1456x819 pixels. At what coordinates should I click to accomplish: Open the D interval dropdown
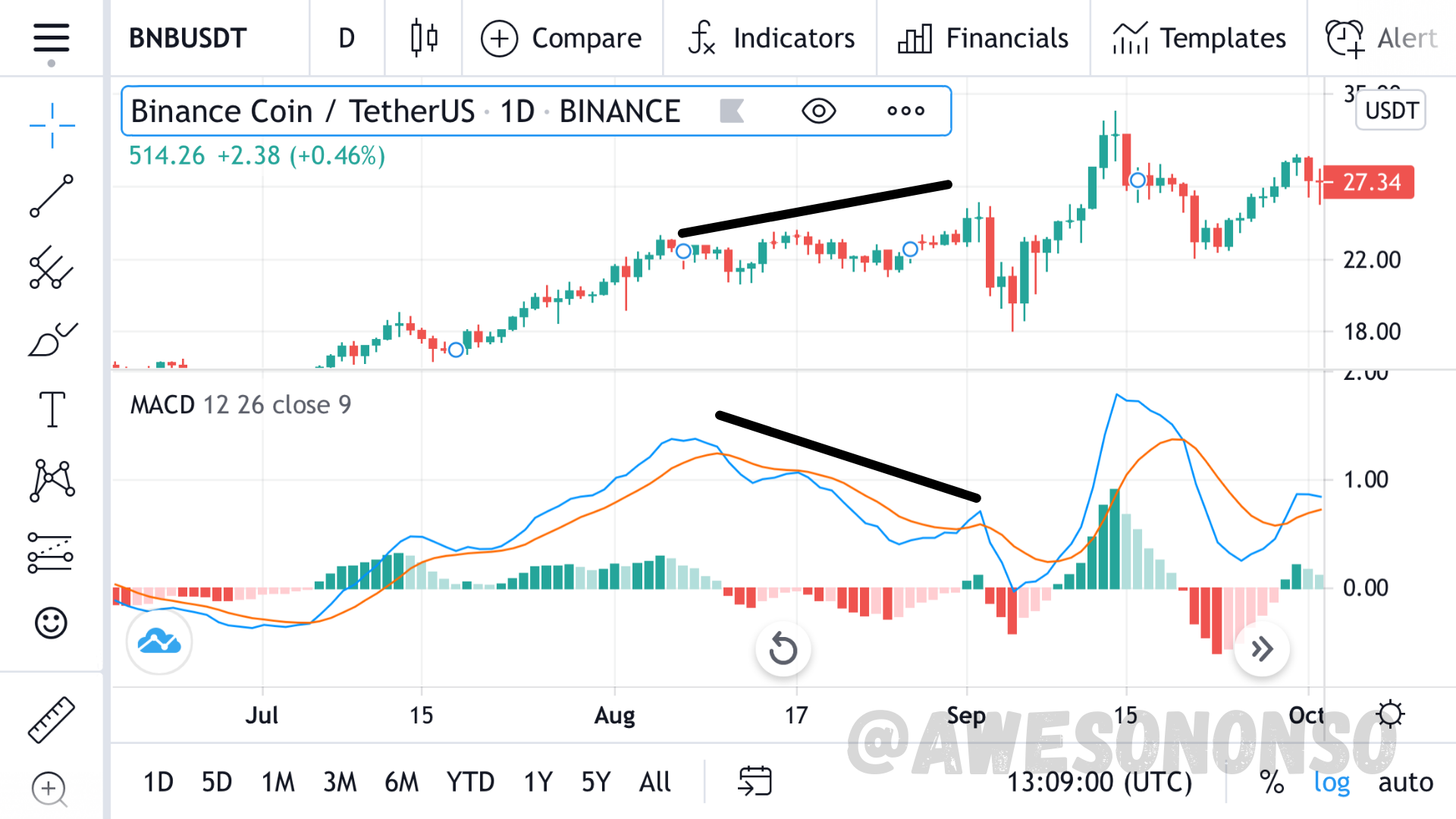[x=347, y=38]
